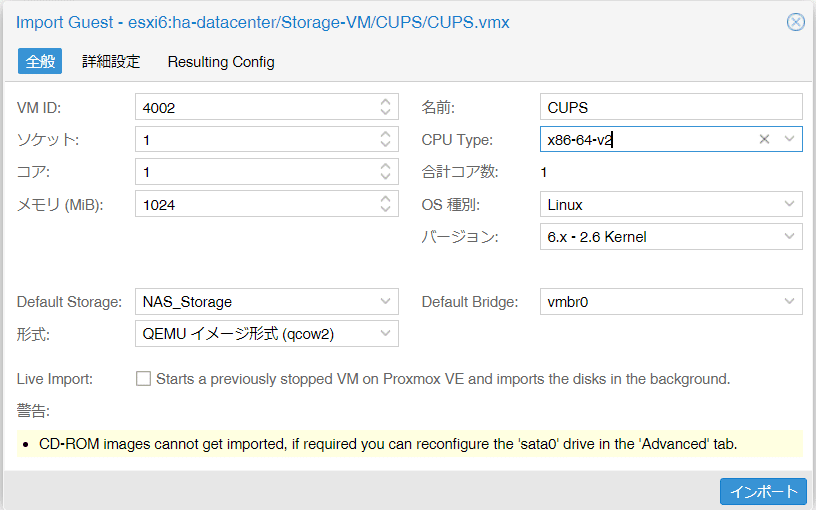Increase VM ID with spinner up arrow

[385, 101]
